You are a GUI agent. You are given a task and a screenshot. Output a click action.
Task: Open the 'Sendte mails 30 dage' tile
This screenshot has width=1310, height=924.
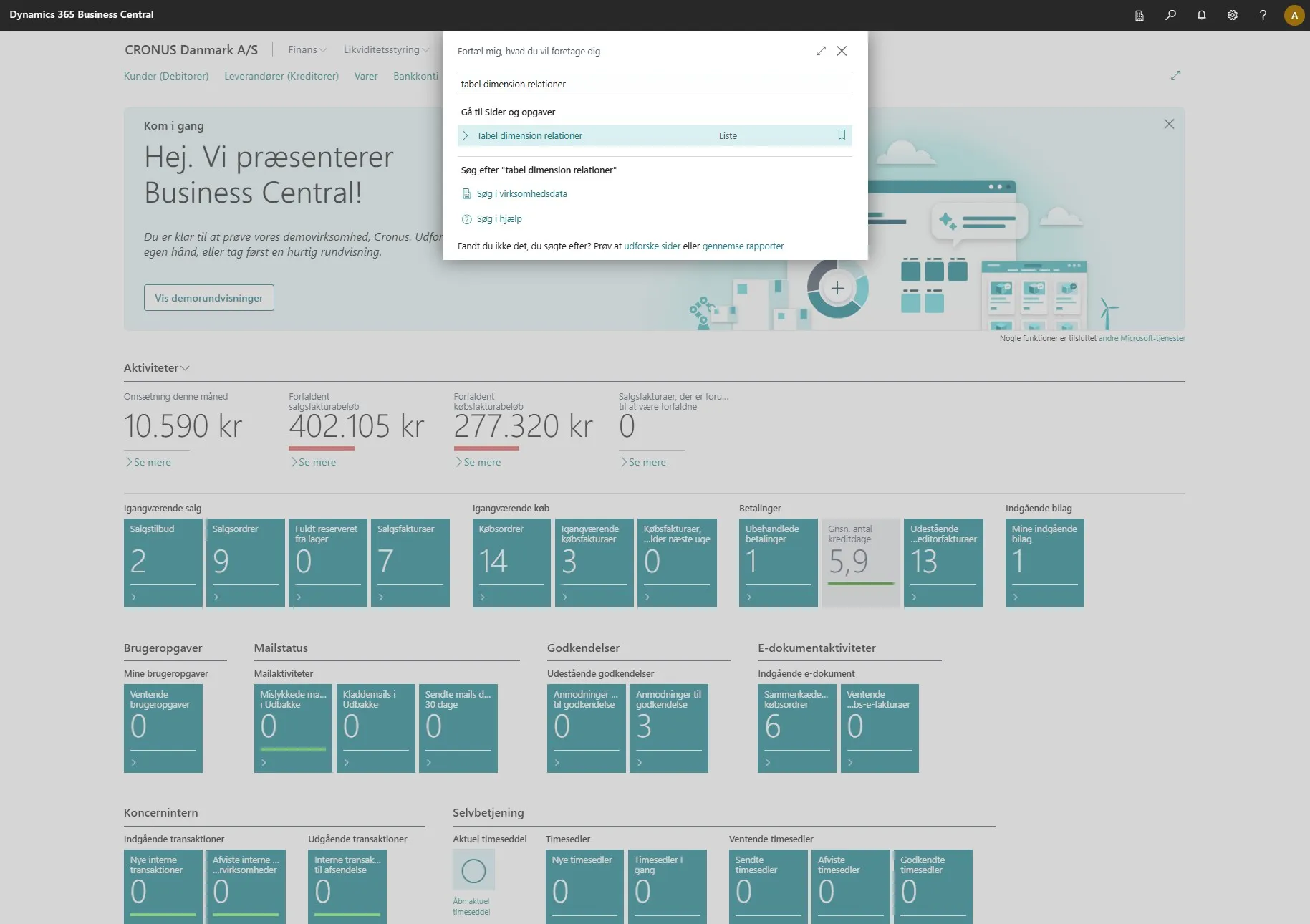pos(458,728)
